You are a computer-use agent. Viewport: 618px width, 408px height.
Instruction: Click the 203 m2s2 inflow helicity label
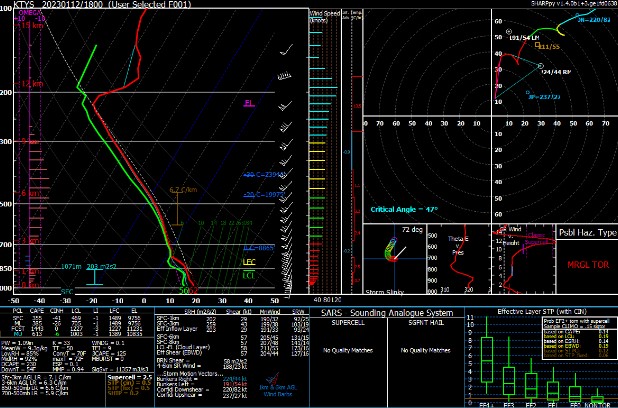101,266
